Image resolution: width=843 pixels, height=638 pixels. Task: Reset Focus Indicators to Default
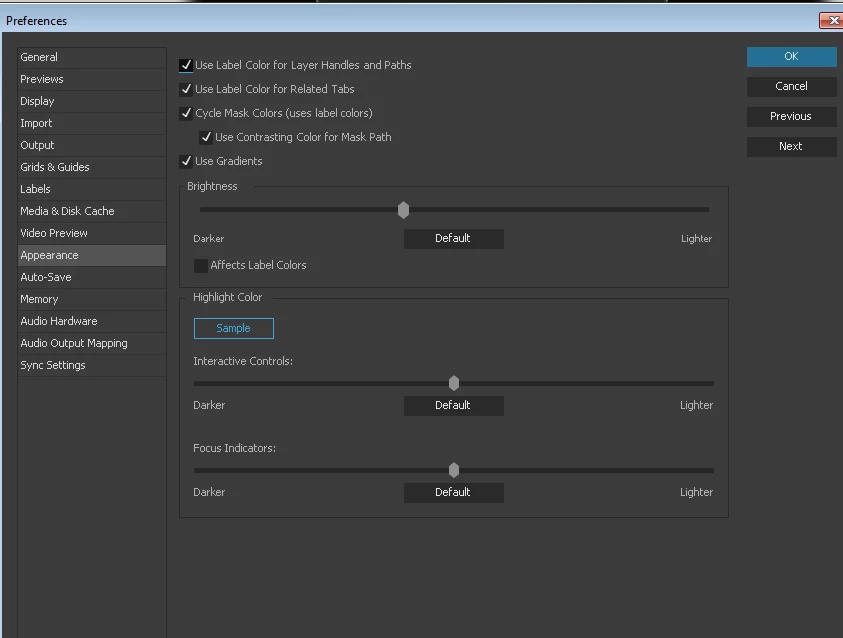point(454,493)
